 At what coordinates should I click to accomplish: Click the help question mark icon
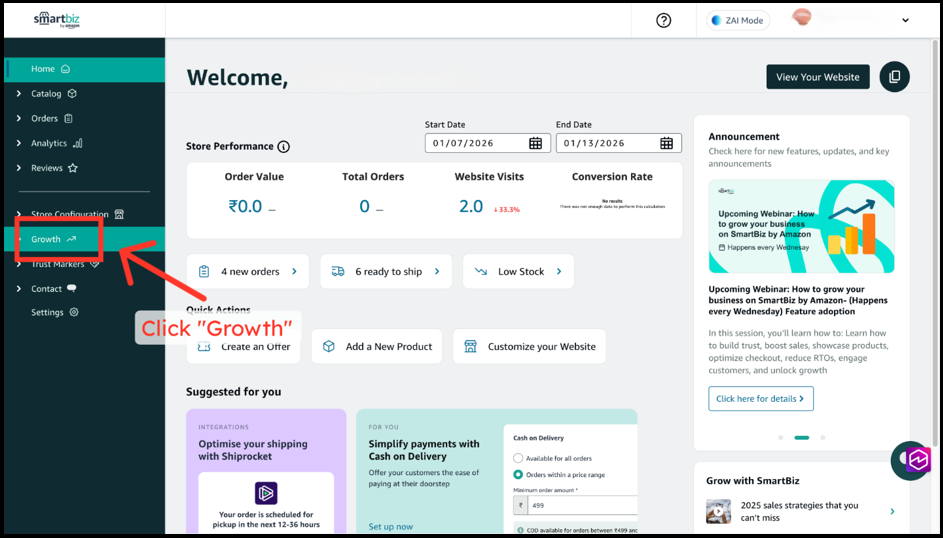tap(663, 20)
